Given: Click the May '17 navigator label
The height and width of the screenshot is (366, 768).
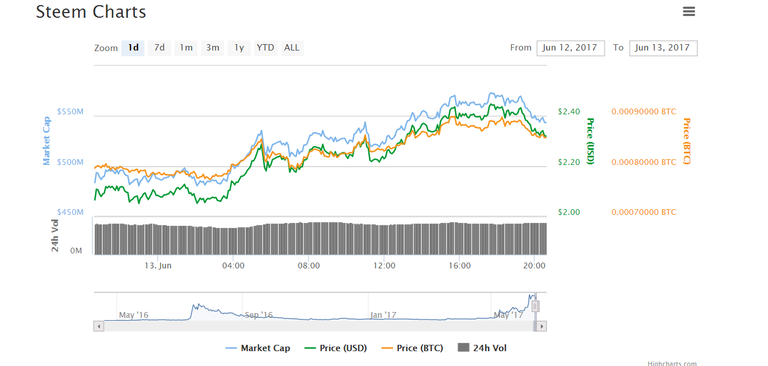Looking at the screenshot, I should [508, 315].
